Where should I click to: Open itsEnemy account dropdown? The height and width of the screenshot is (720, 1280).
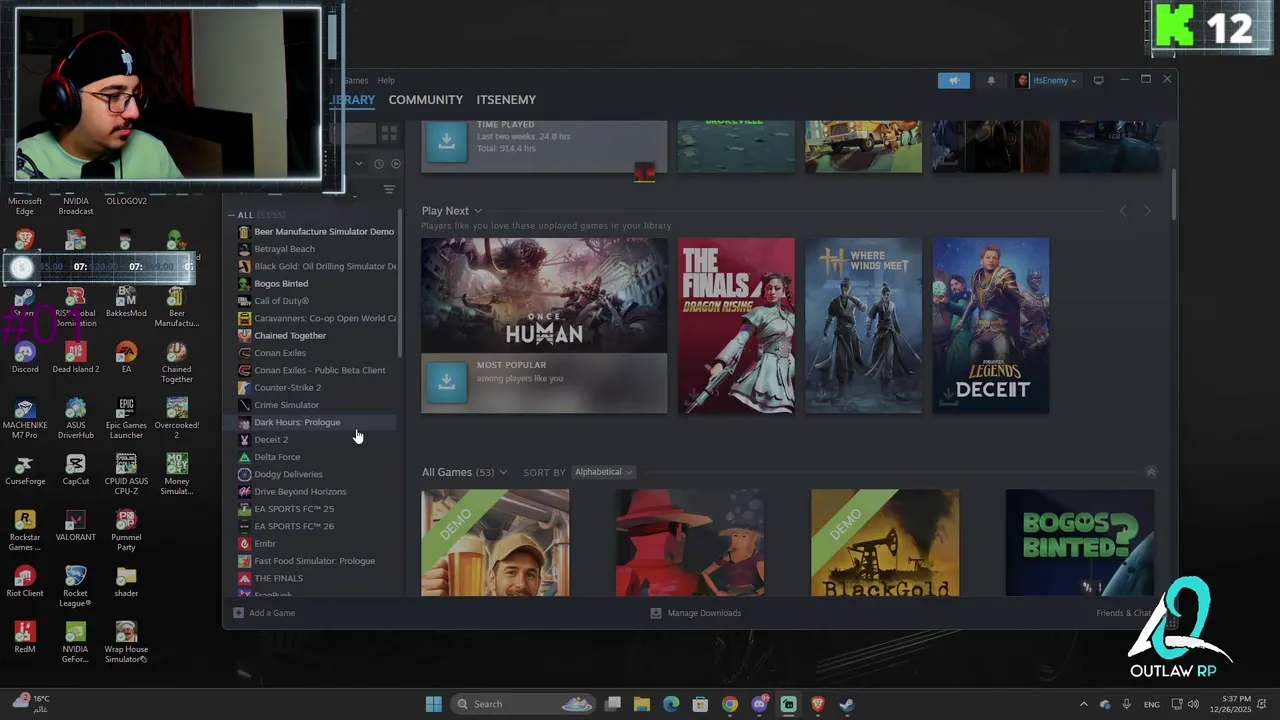(1046, 81)
